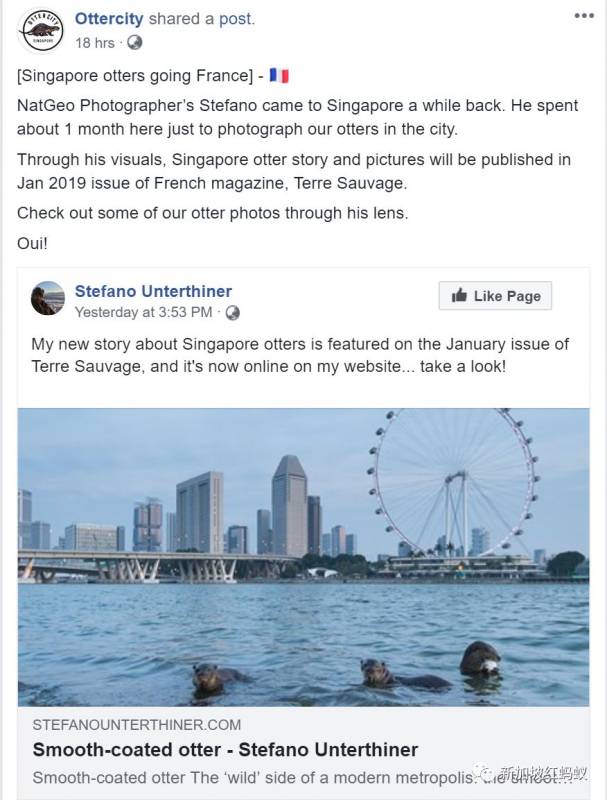607x800 pixels.
Task: Click the "18 hrs" timestamp
Action: point(95,42)
